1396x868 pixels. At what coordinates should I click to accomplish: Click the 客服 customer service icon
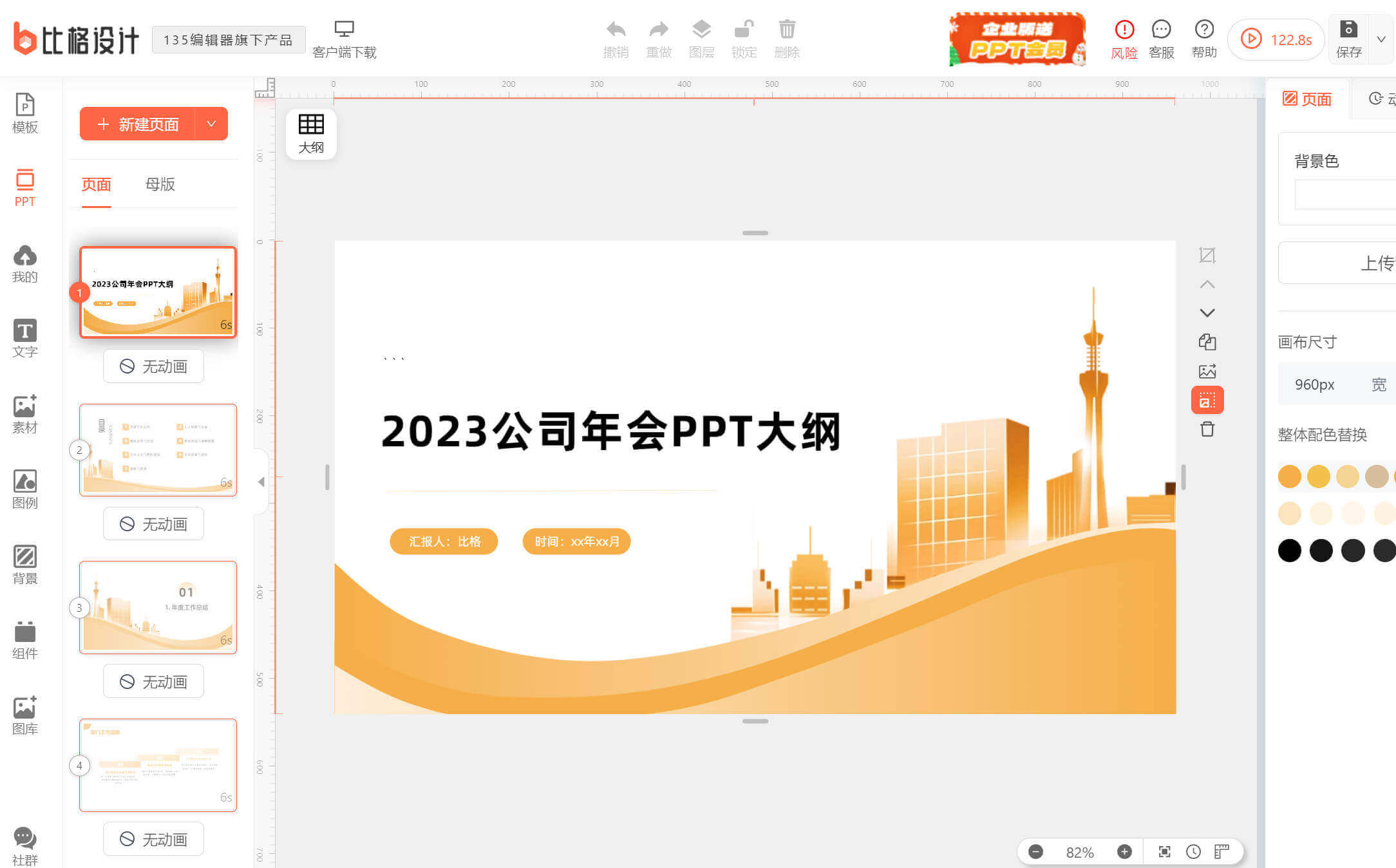click(1161, 39)
